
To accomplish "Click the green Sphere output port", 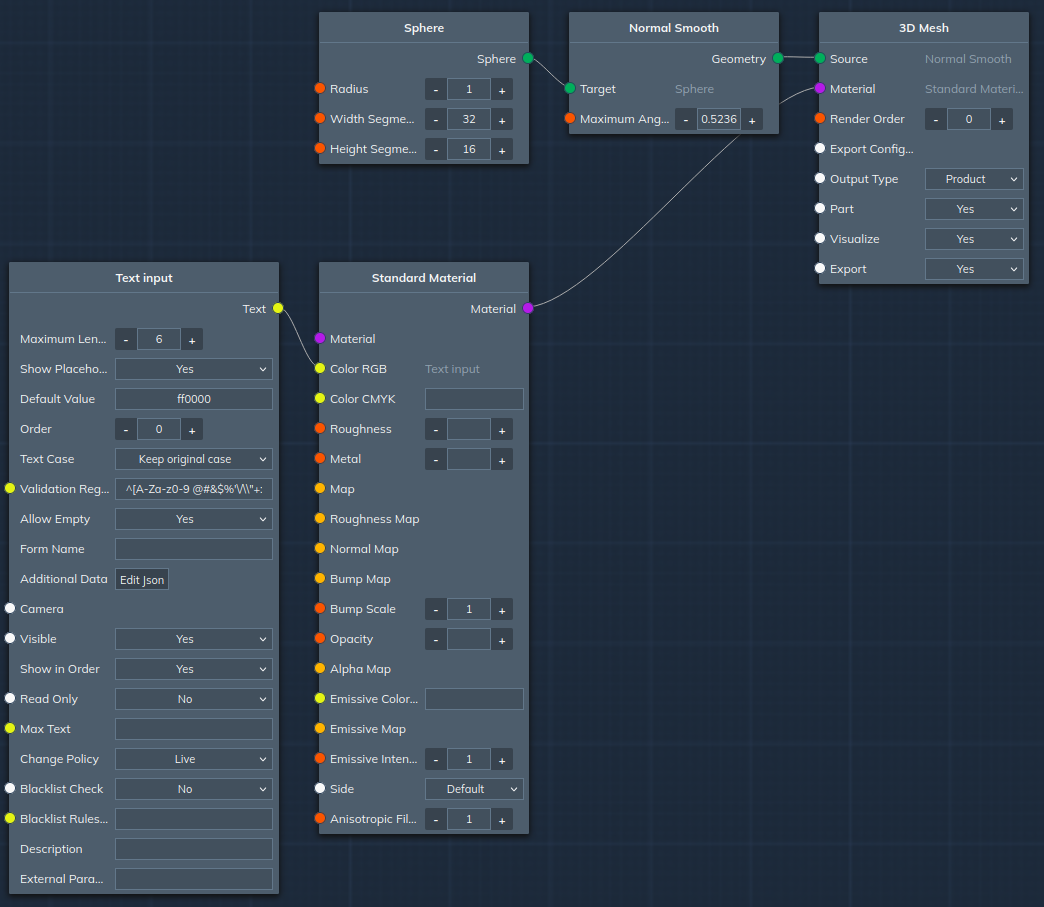I will click(528, 59).
